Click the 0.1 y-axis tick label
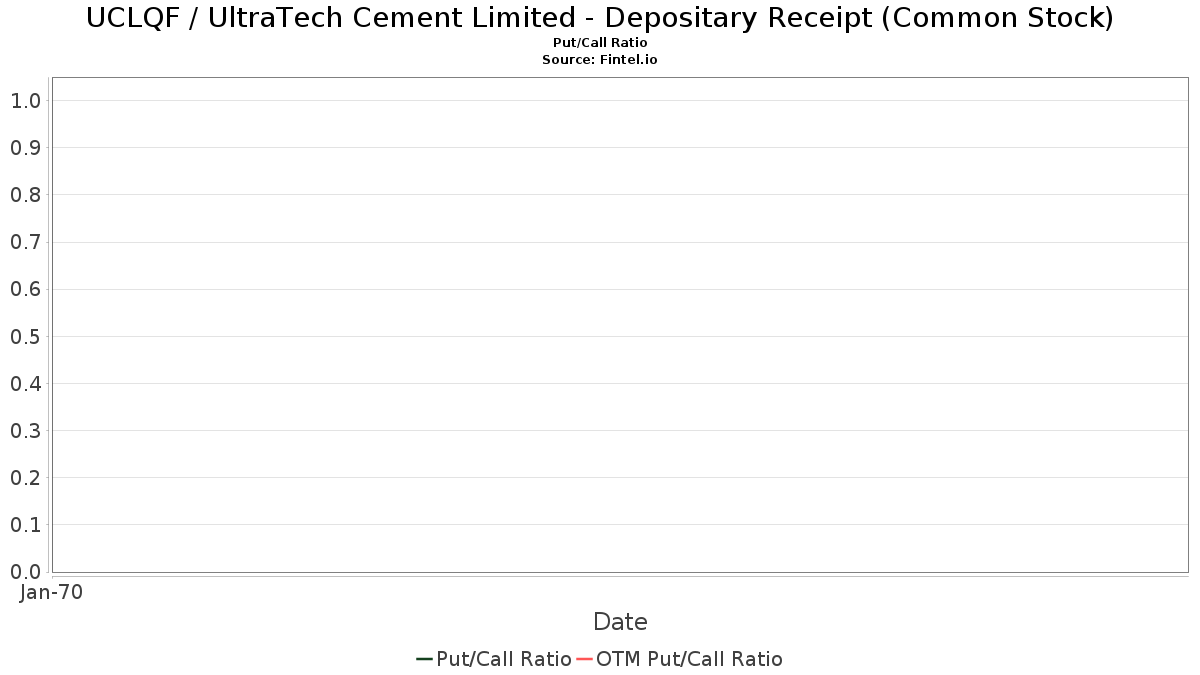 tap(25, 525)
